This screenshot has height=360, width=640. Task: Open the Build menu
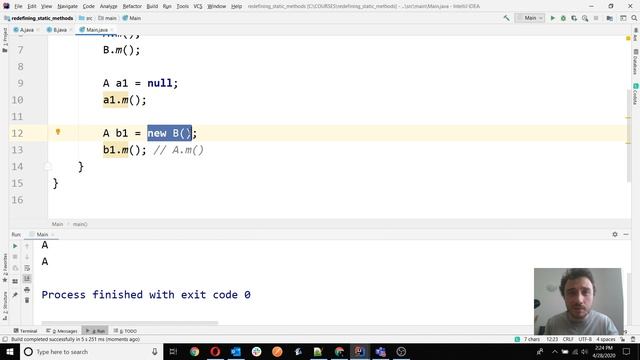(152, 6)
